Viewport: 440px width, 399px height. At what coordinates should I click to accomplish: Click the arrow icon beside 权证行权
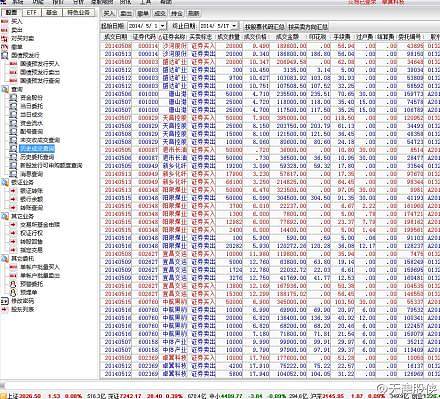click(13, 233)
